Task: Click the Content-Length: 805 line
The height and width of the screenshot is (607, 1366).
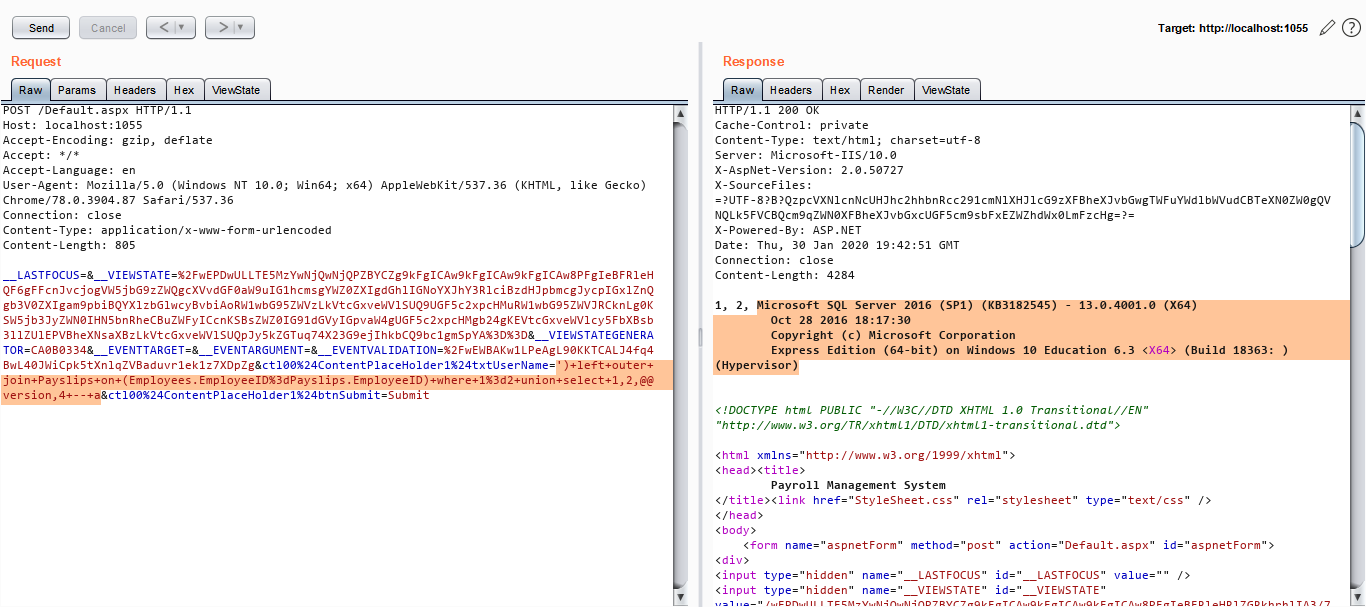Action: [x=69, y=245]
